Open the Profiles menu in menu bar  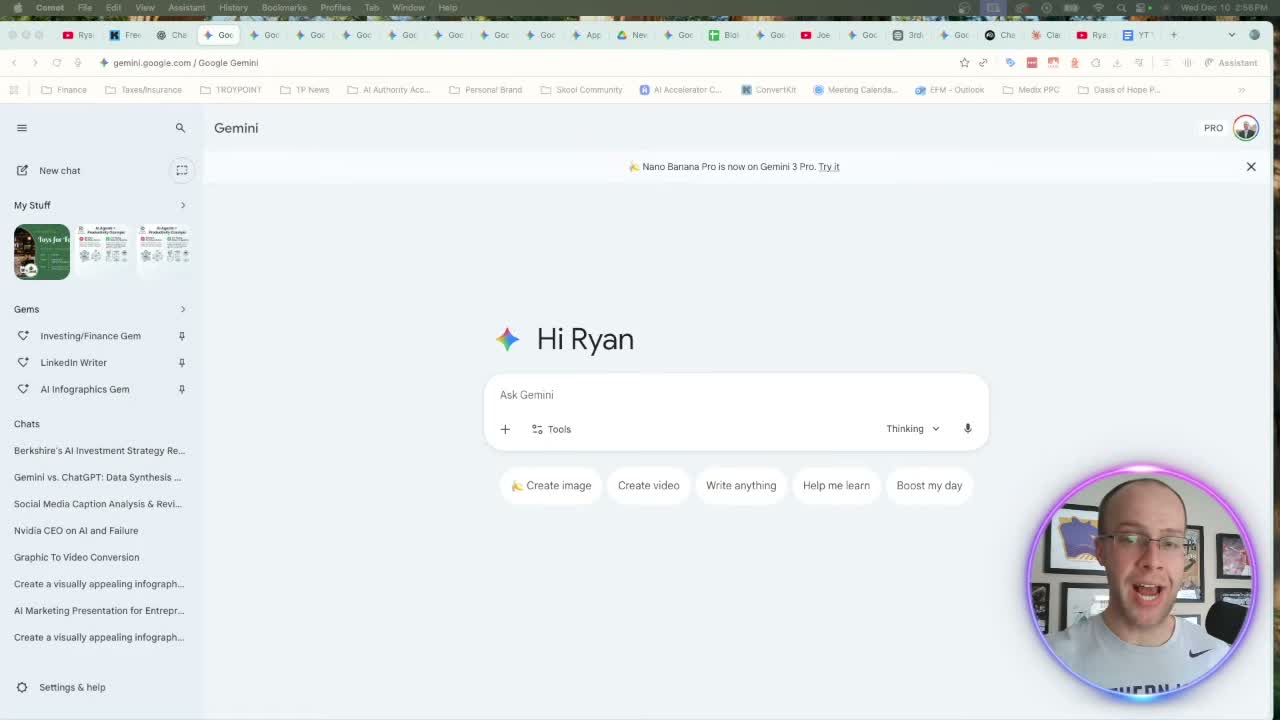pyautogui.click(x=335, y=8)
